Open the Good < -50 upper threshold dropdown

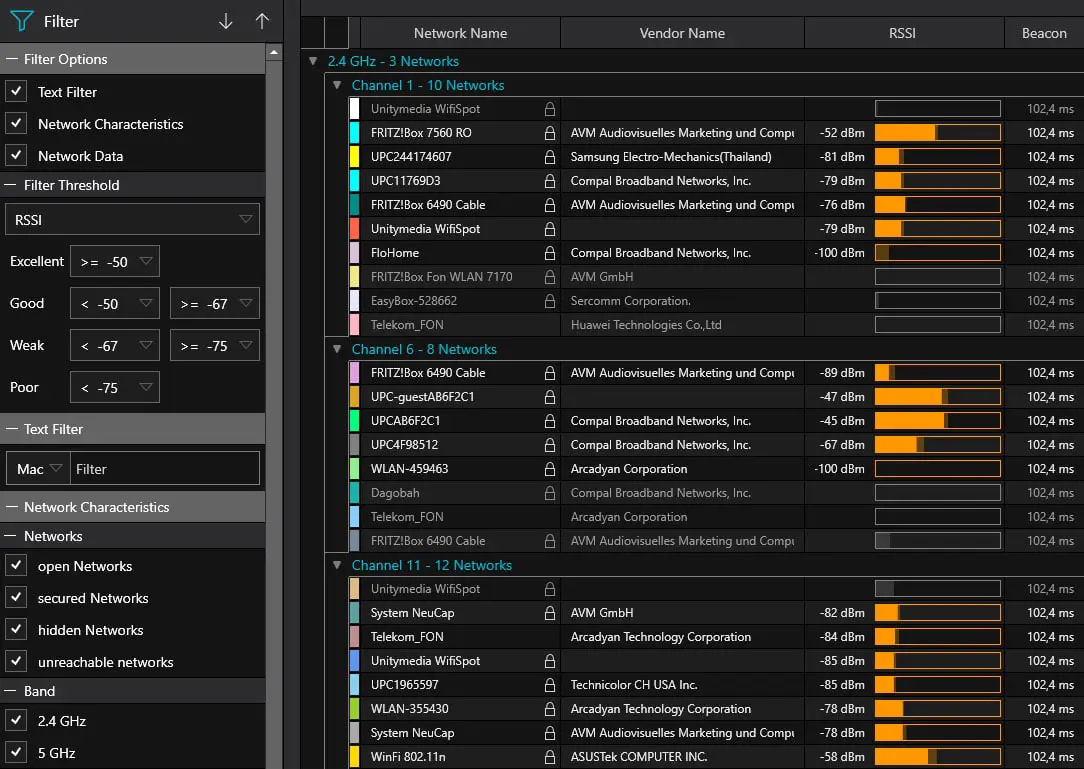[115, 304]
